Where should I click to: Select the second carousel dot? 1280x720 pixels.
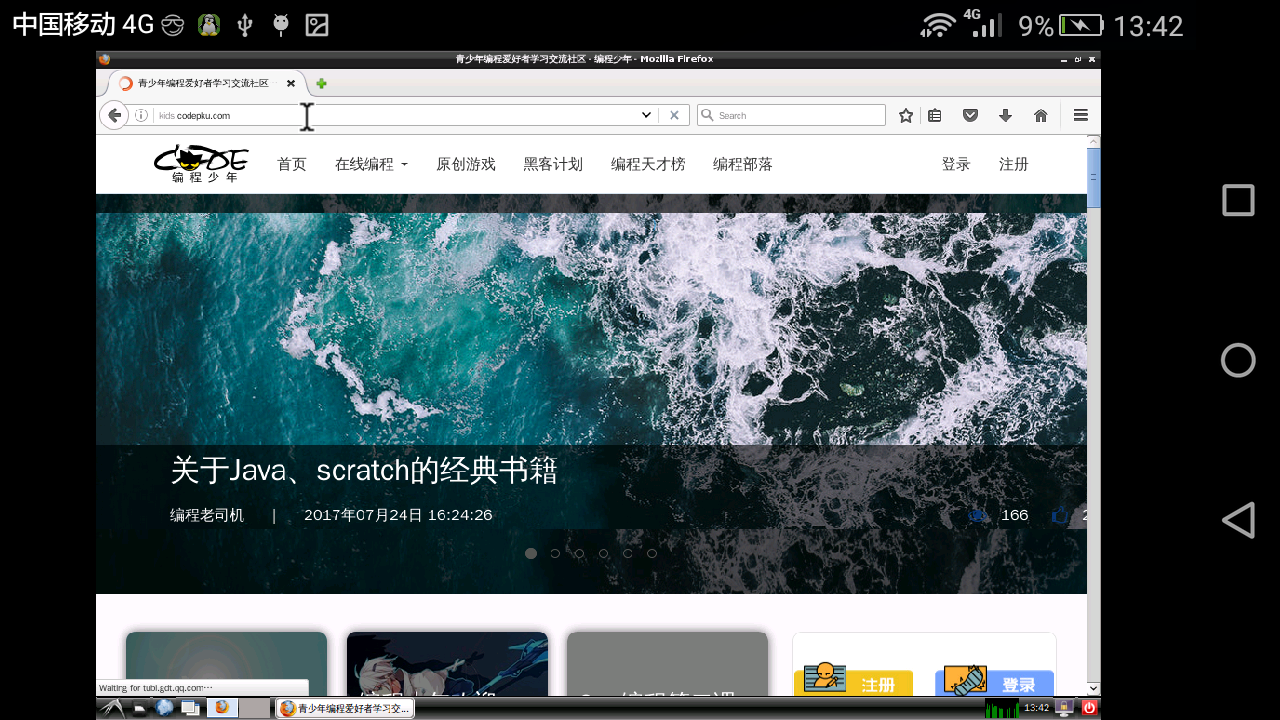(555, 553)
